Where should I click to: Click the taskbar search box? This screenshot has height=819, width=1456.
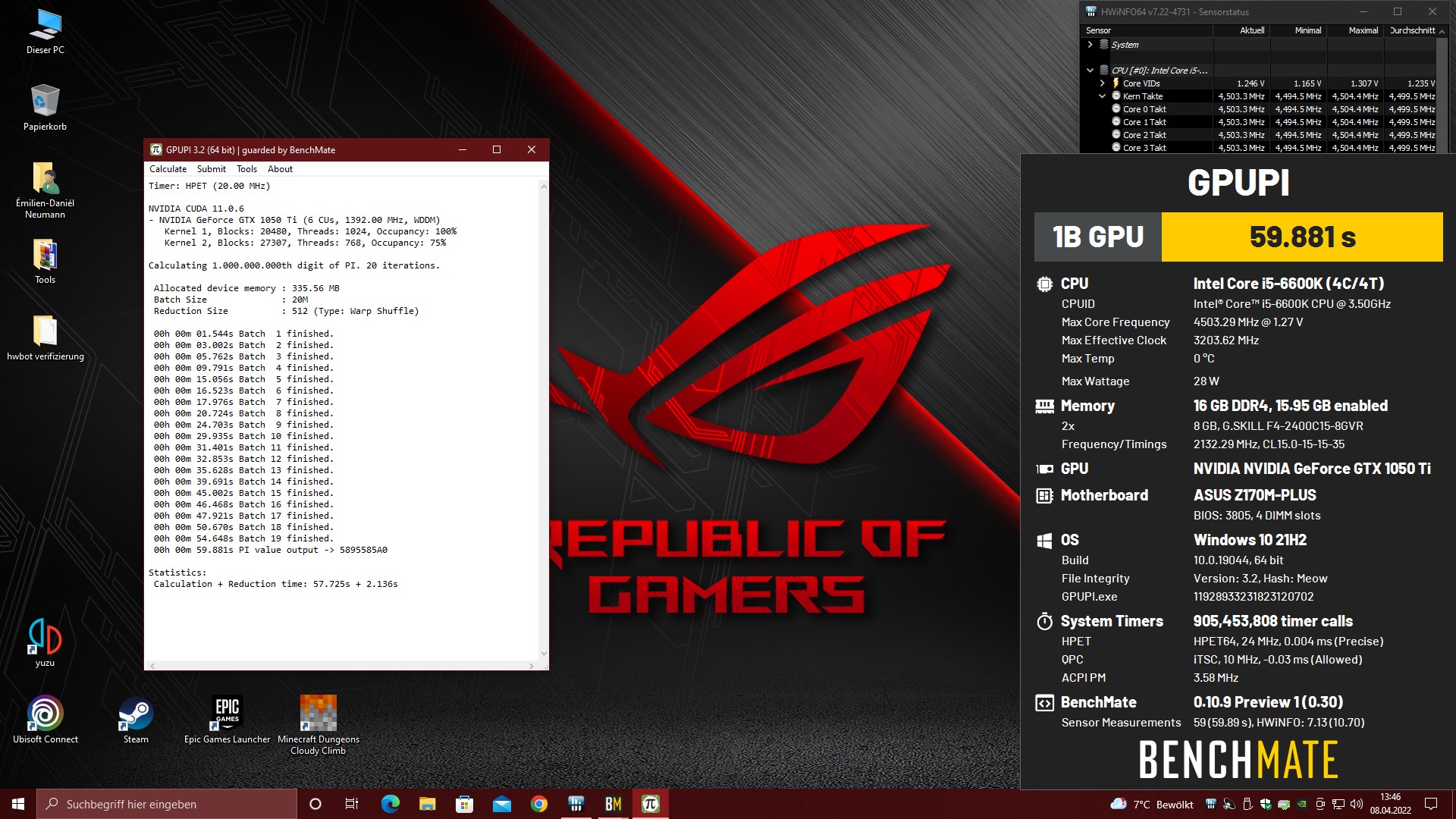tap(167, 804)
